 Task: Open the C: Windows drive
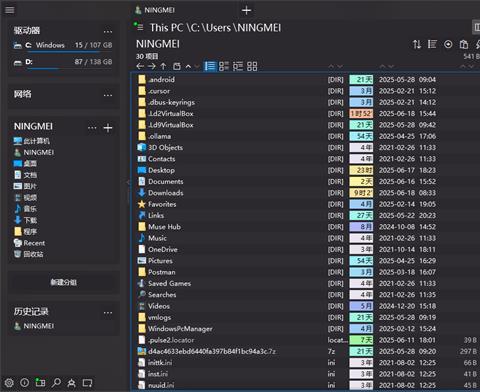pyautogui.click(x=63, y=45)
